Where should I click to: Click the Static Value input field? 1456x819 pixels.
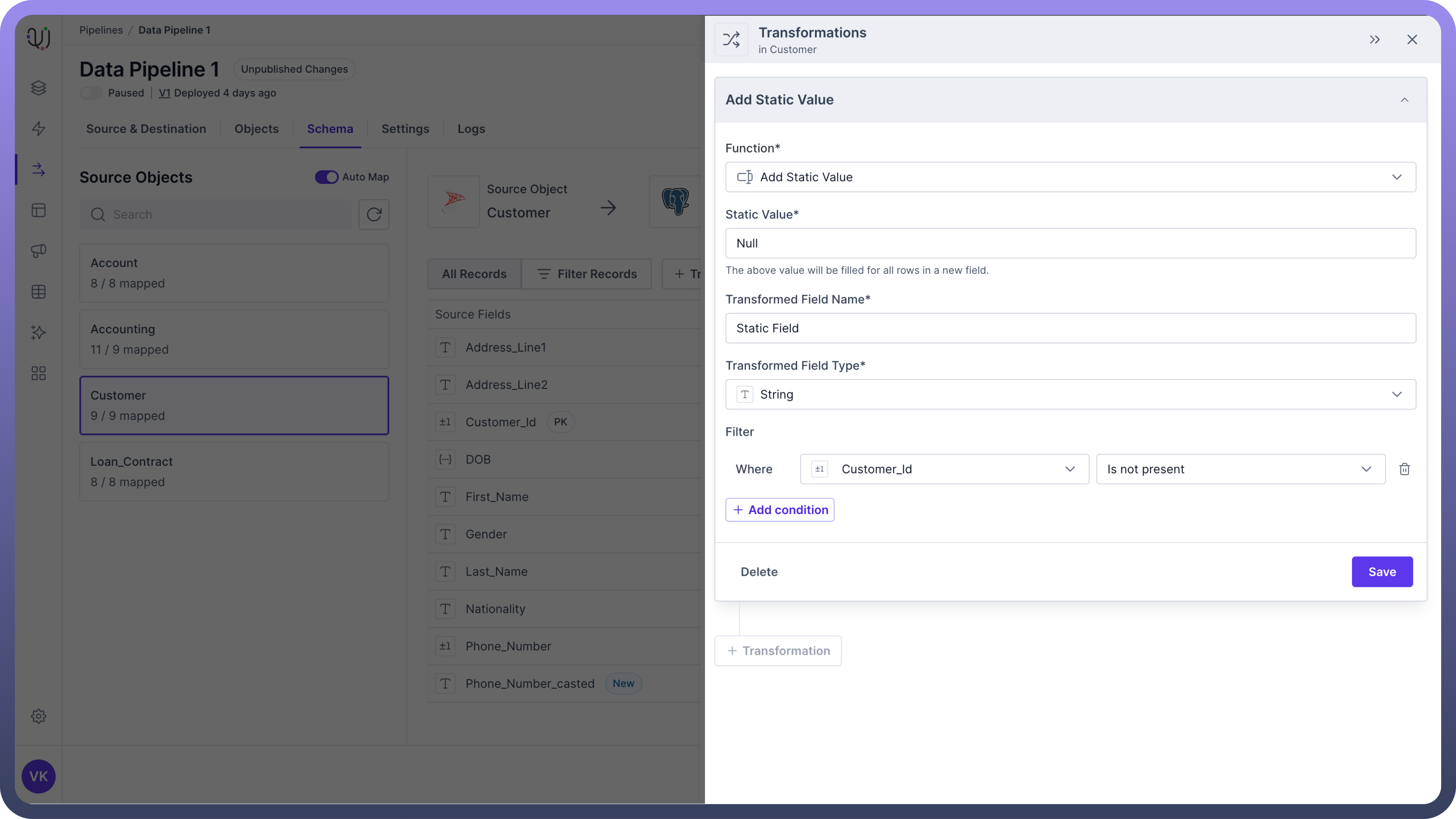(x=1070, y=244)
